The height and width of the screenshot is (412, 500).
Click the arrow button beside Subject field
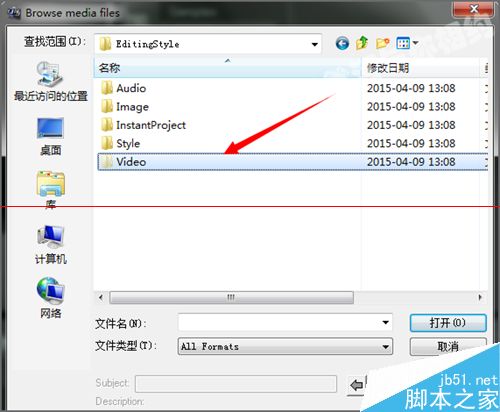(357, 385)
